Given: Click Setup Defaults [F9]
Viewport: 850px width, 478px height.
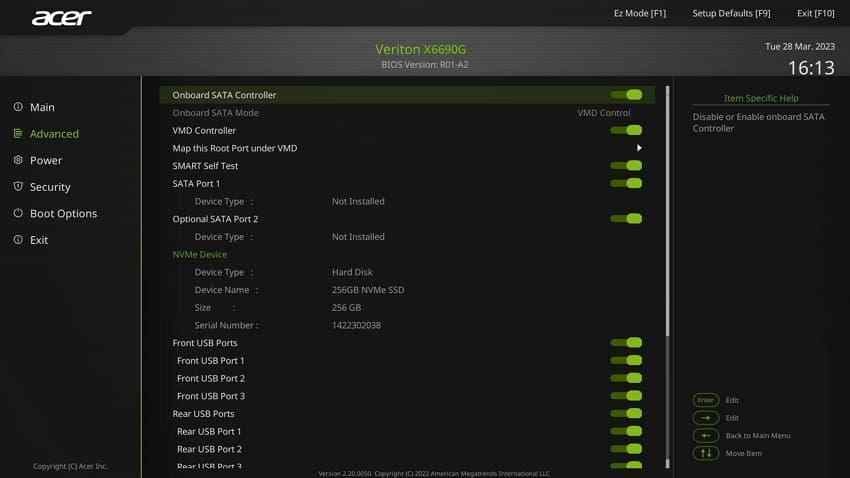Looking at the screenshot, I should click(731, 13).
